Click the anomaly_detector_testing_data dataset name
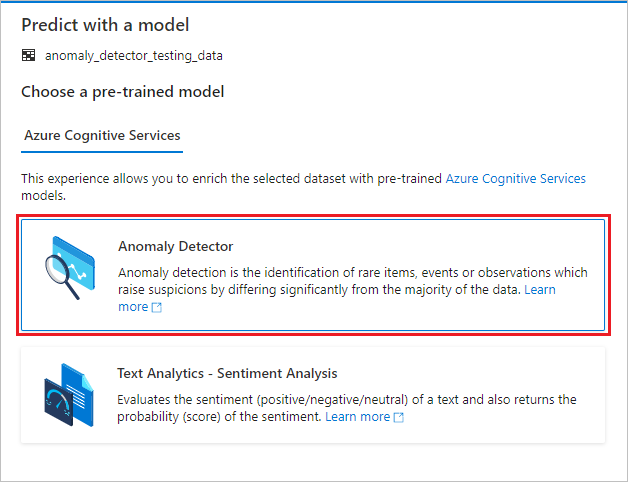The height and width of the screenshot is (482, 628). [134, 56]
